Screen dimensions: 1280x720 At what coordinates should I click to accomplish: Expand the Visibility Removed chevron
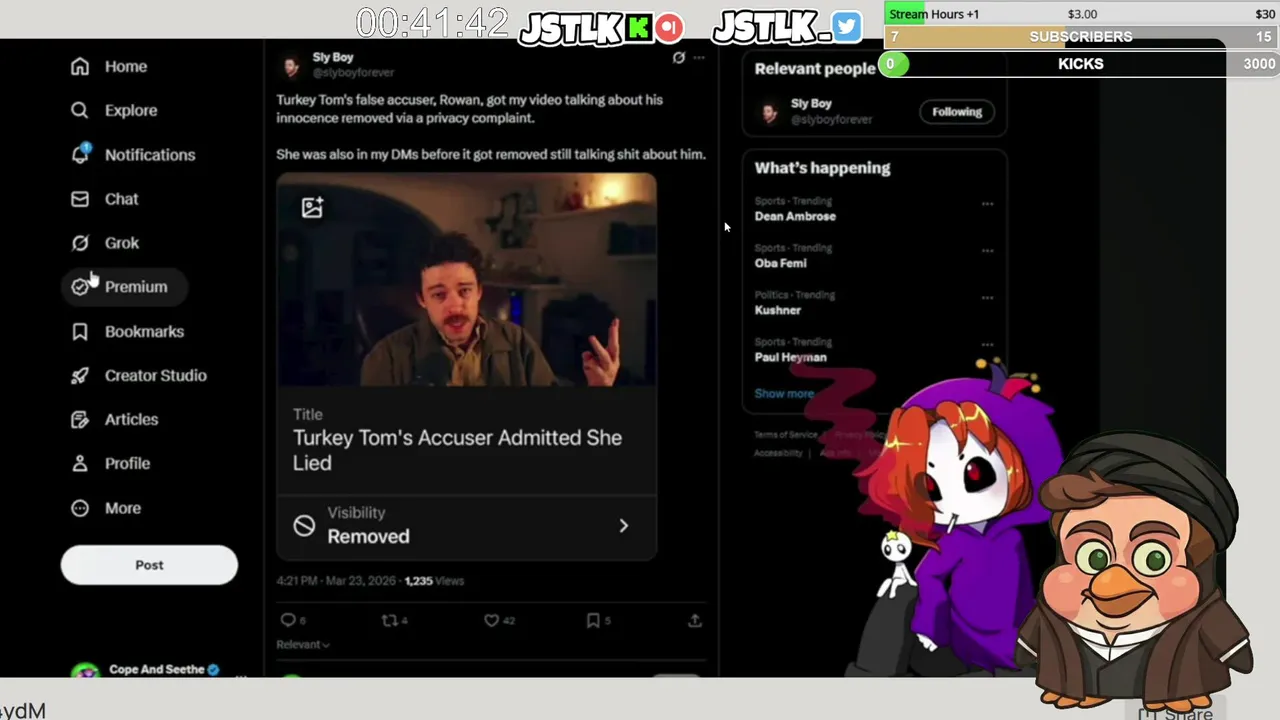(624, 526)
